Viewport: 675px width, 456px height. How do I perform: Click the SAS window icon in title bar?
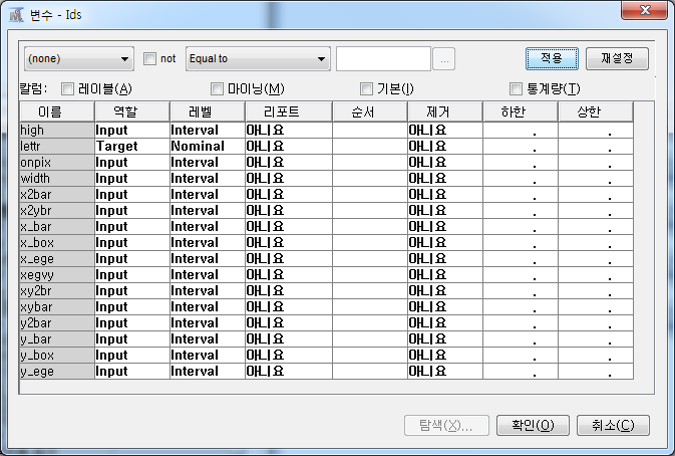point(16,15)
